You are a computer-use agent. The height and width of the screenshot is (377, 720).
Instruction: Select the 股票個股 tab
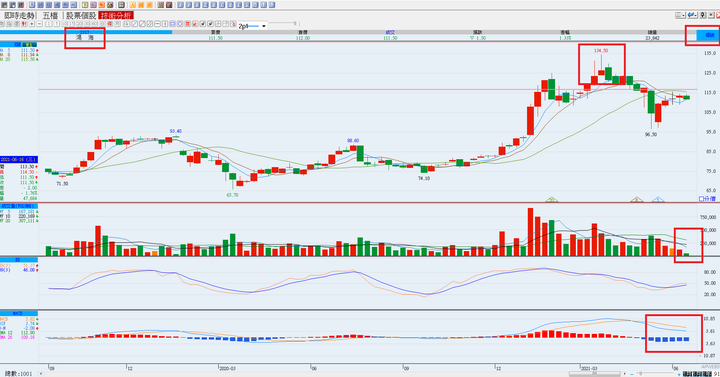[81, 16]
